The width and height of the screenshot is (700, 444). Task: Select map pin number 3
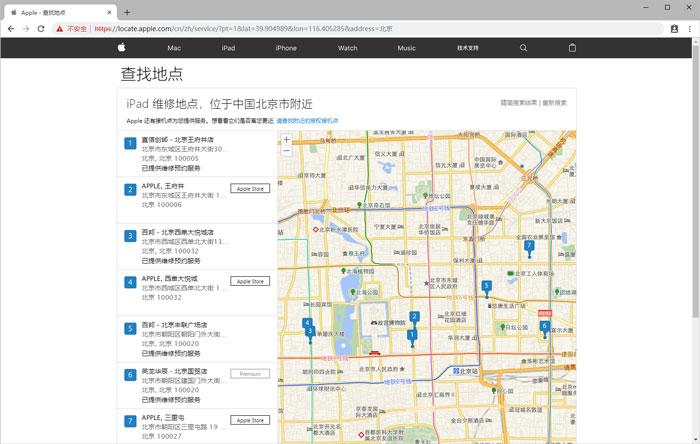click(310, 333)
